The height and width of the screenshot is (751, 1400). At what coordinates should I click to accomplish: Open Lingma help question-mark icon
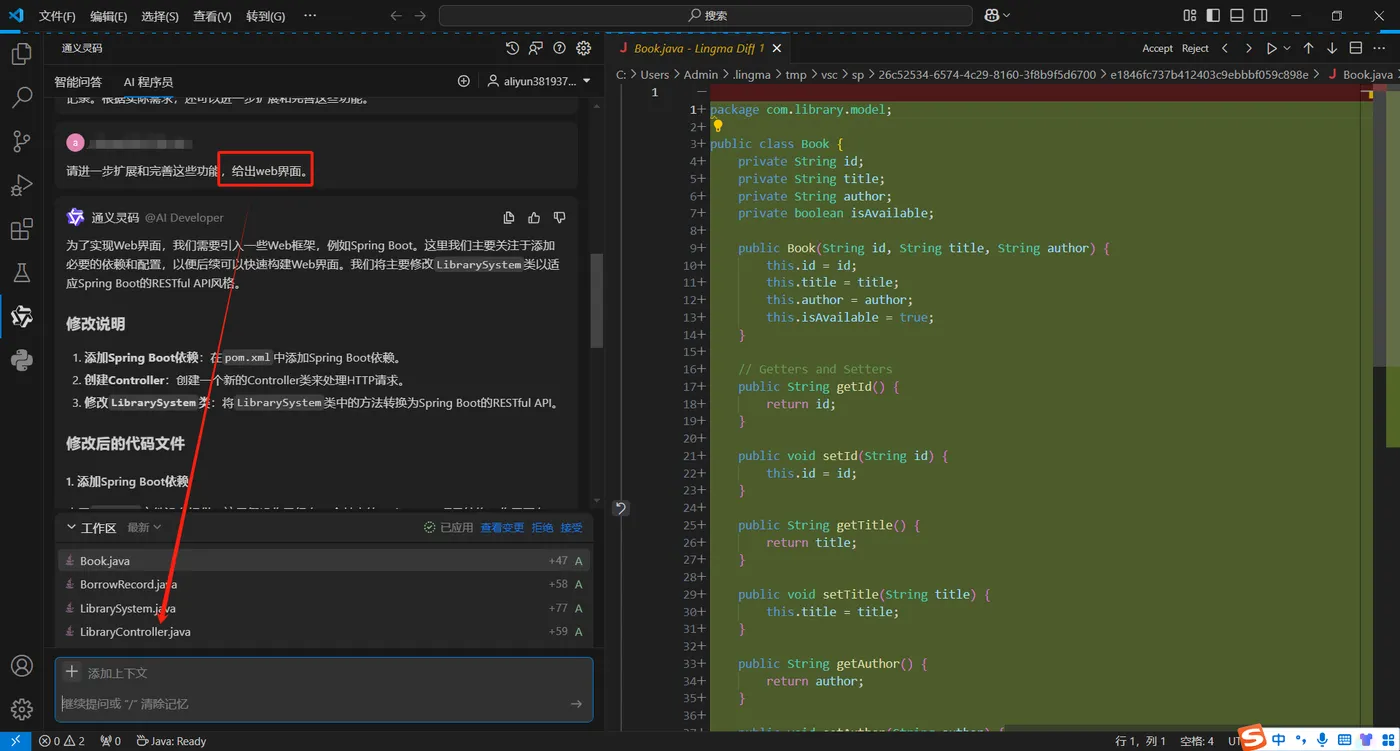pos(560,48)
